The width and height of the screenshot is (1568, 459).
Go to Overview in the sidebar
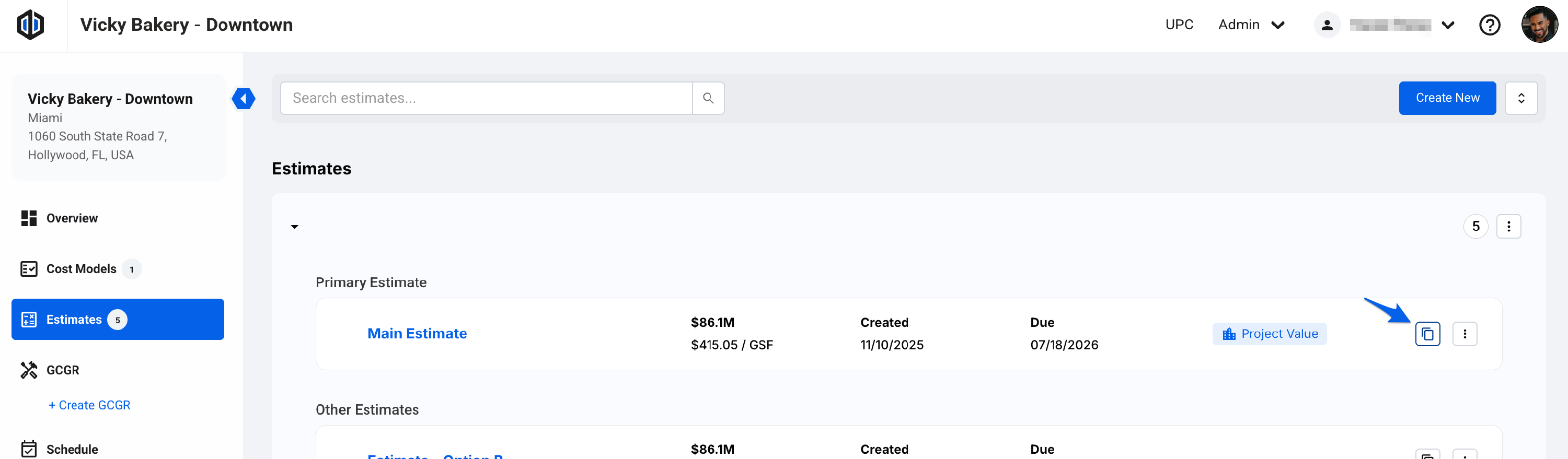(x=72, y=218)
